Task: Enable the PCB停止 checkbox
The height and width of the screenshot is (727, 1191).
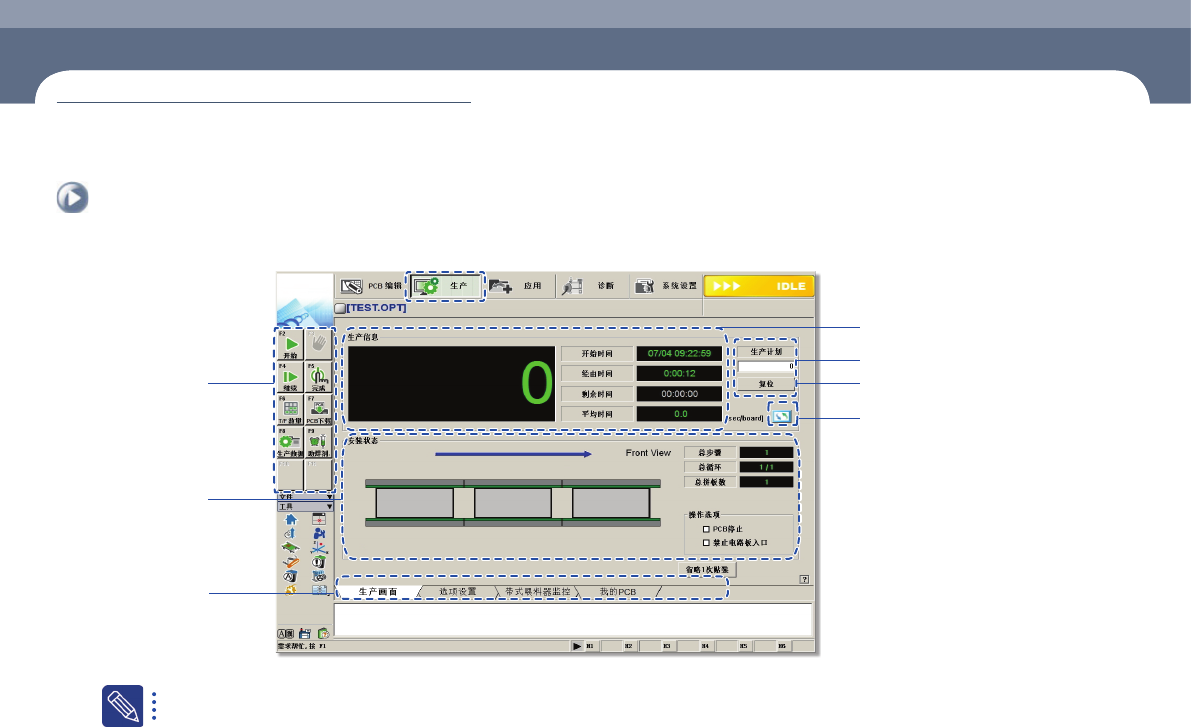Action: (x=707, y=528)
